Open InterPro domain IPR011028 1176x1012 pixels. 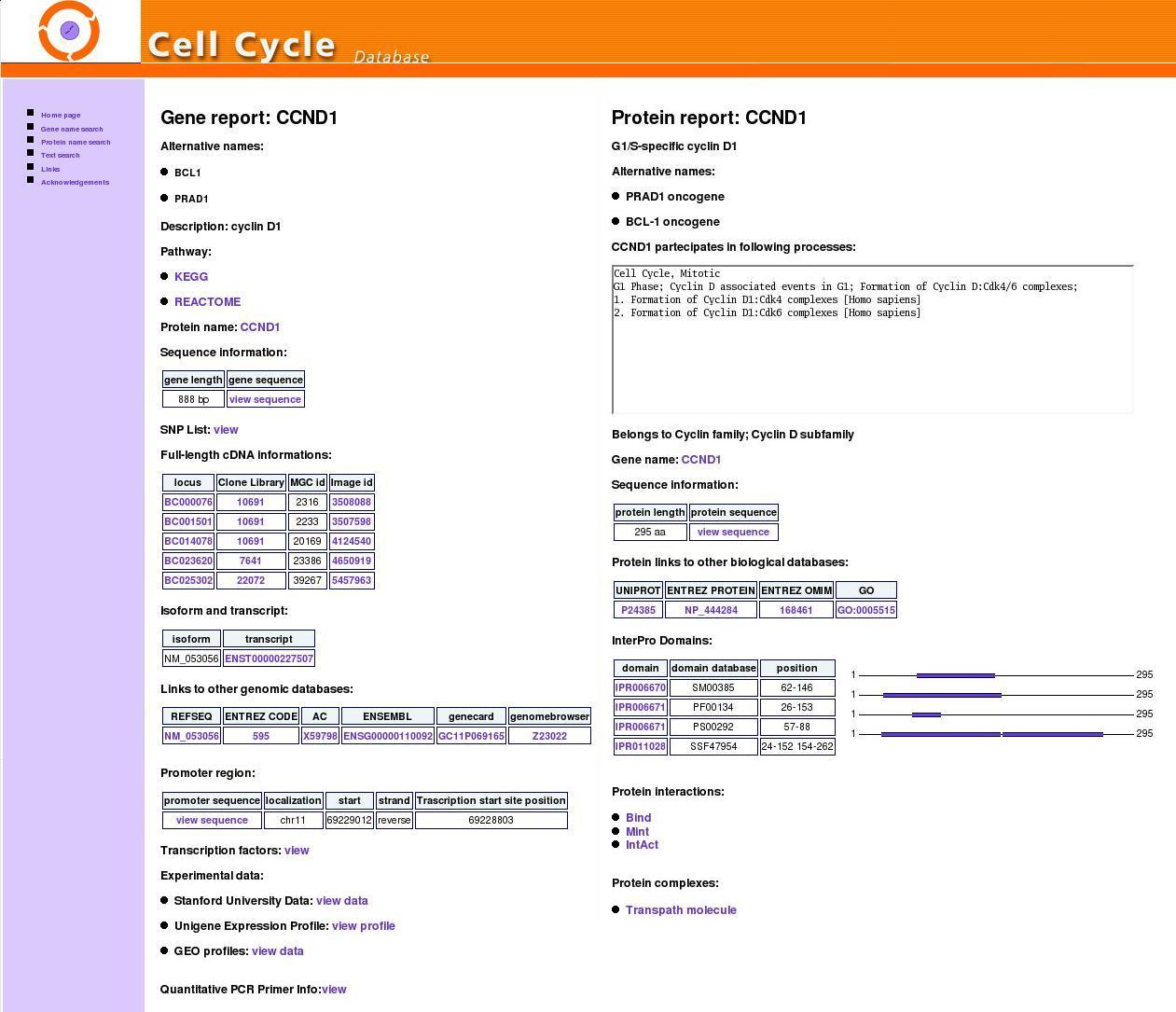click(641, 746)
